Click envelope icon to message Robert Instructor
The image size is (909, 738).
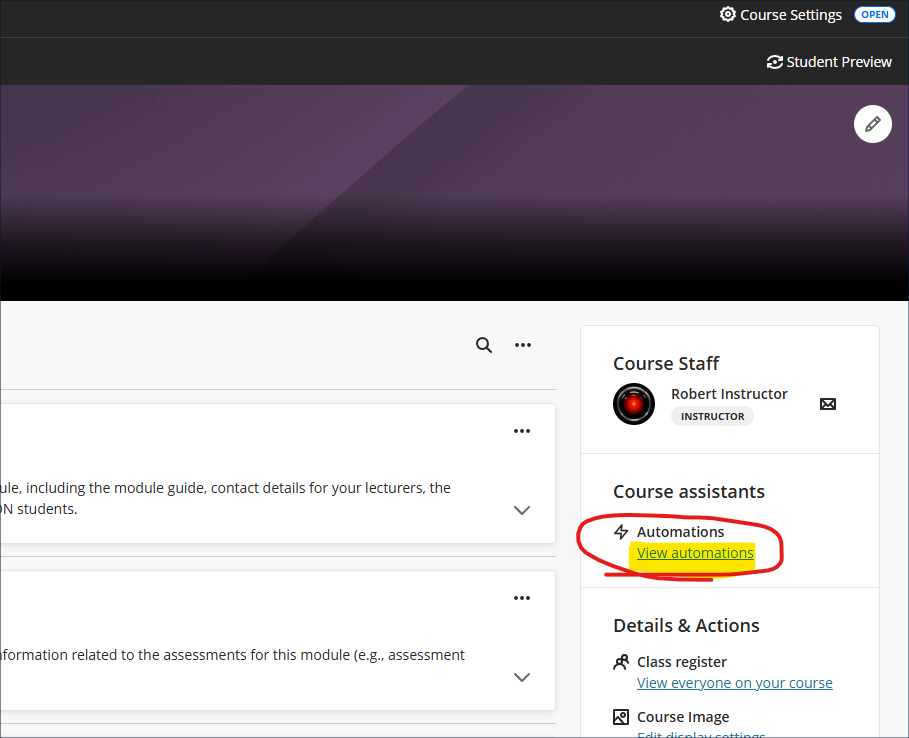[828, 404]
